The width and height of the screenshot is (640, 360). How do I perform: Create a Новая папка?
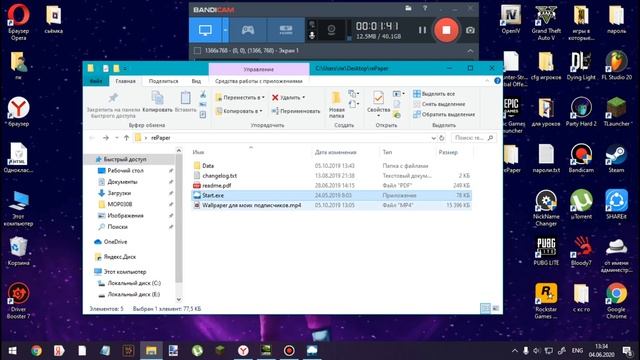pos(336,105)
